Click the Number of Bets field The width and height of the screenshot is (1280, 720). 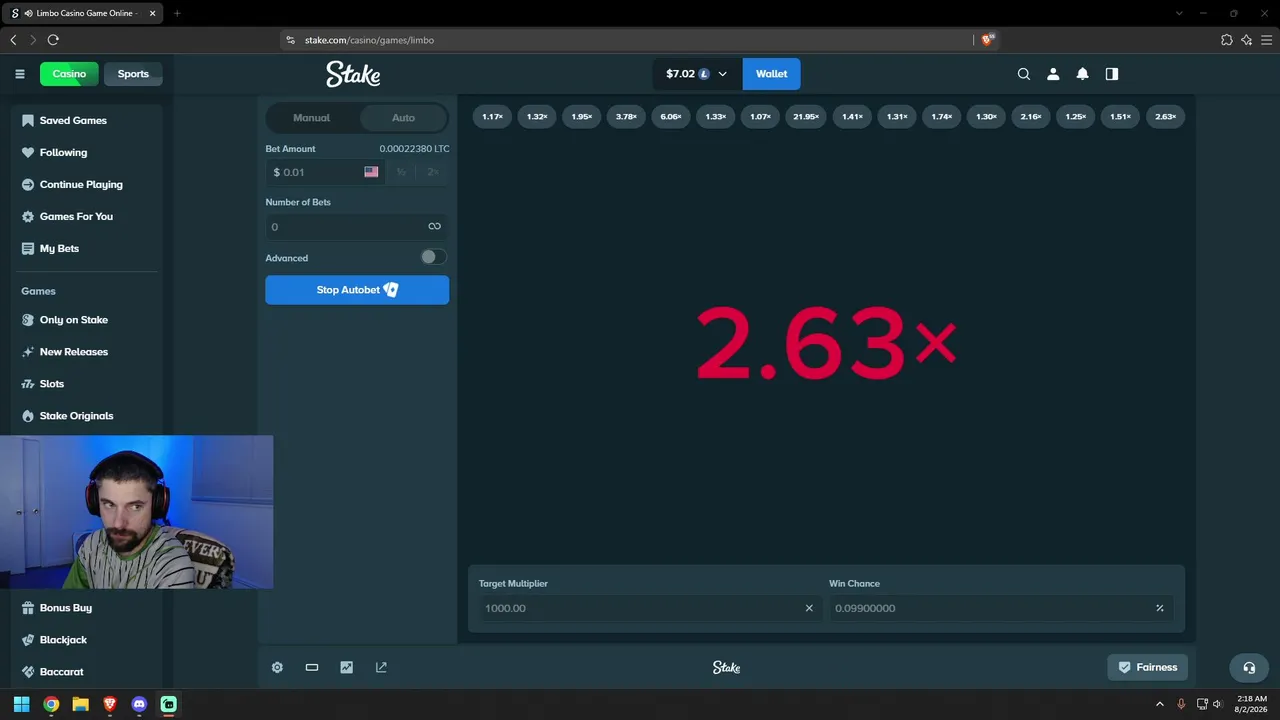point(357,226)
